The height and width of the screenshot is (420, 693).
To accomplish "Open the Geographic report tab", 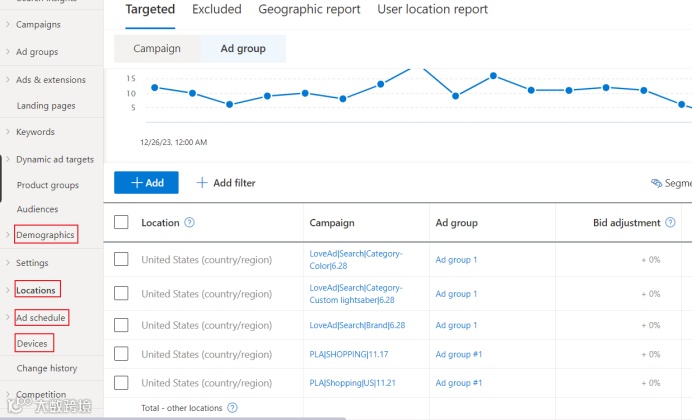I will point(310,10).
